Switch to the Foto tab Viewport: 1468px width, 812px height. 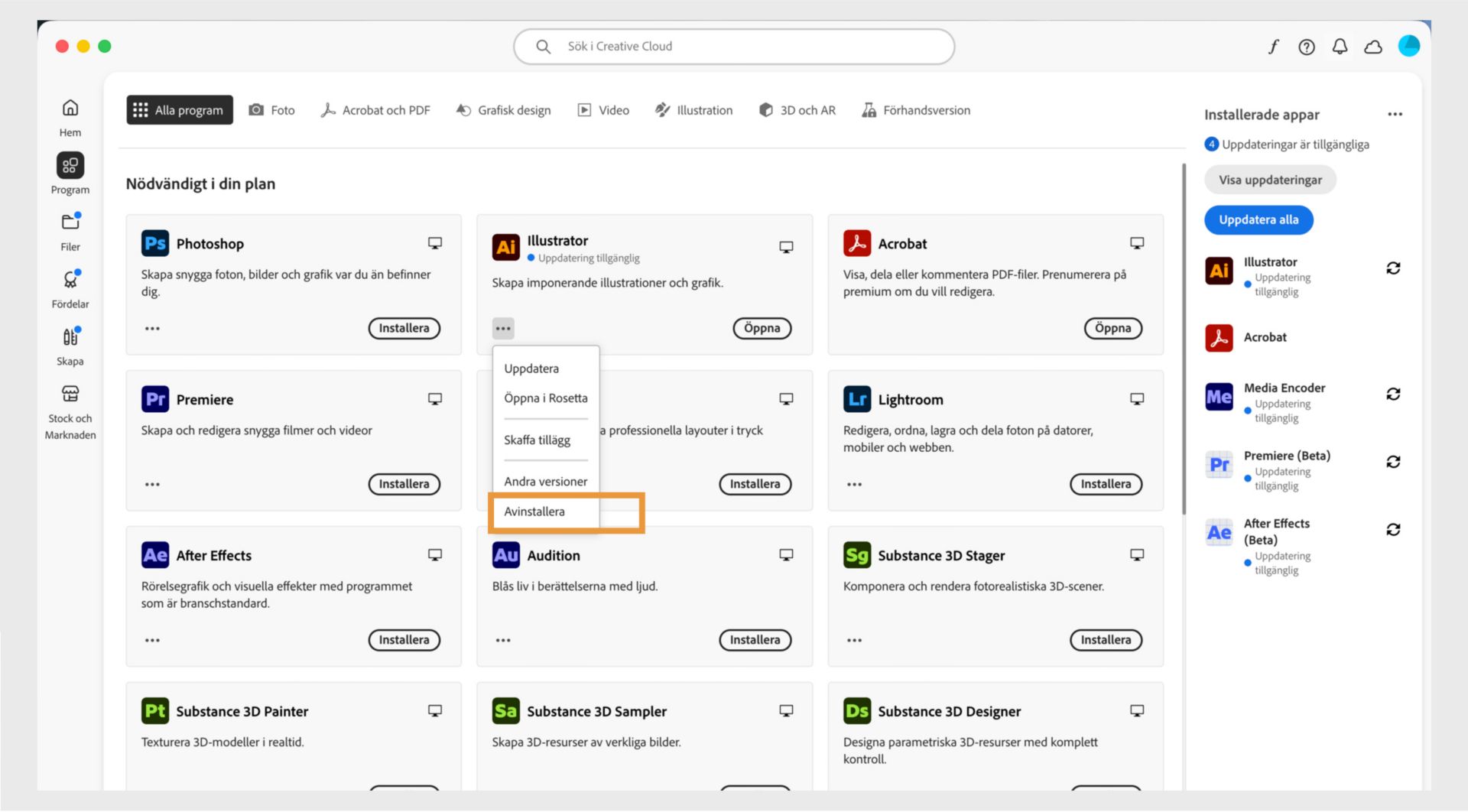pyautogui.click(x=272, y=110)
